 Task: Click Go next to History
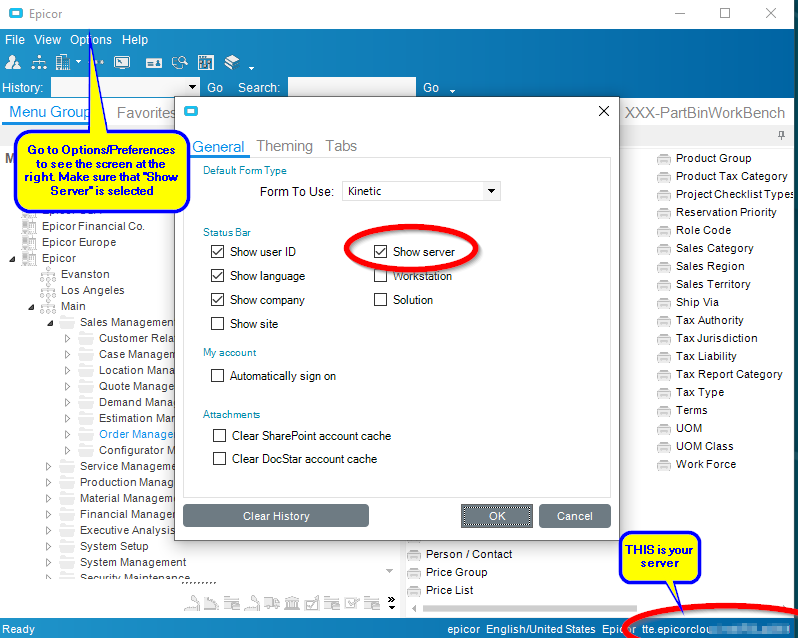click(215, 88)
